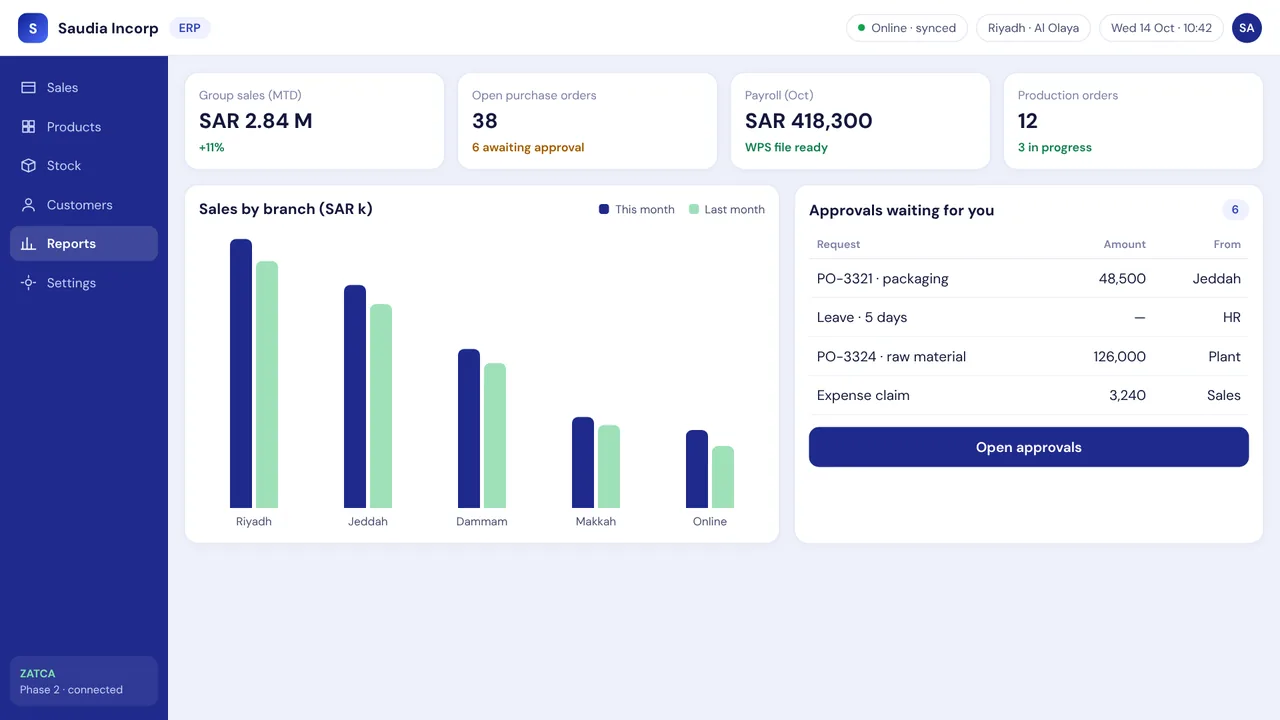Select the PO-3321 · packaging request
The width and height of the screenshot is (1280, 720).
point(1029,279)
